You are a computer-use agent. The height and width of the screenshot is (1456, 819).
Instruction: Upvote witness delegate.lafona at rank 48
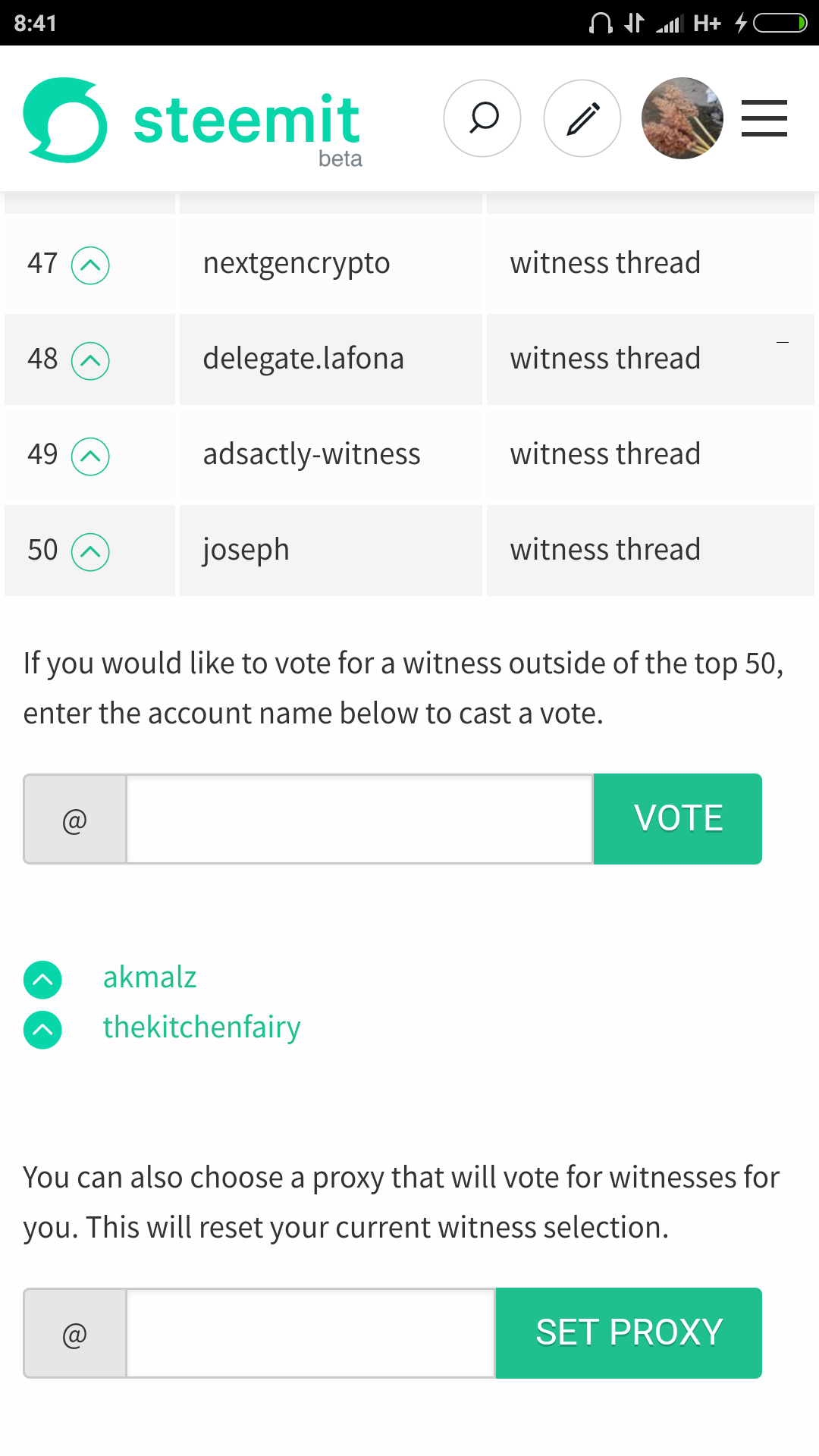tap(90, 361)
